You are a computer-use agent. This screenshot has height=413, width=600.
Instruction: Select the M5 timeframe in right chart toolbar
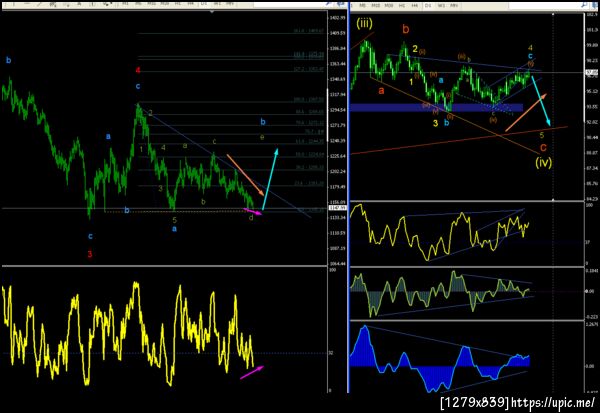coord(362,5)
